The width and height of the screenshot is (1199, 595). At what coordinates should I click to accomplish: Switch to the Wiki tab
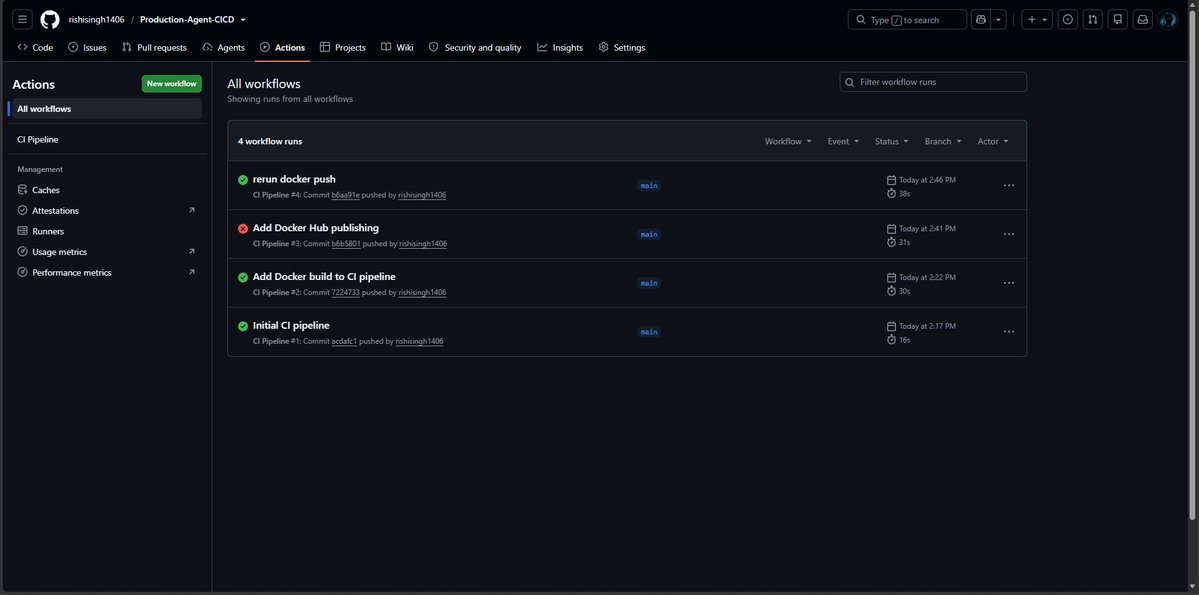[397, 47]
